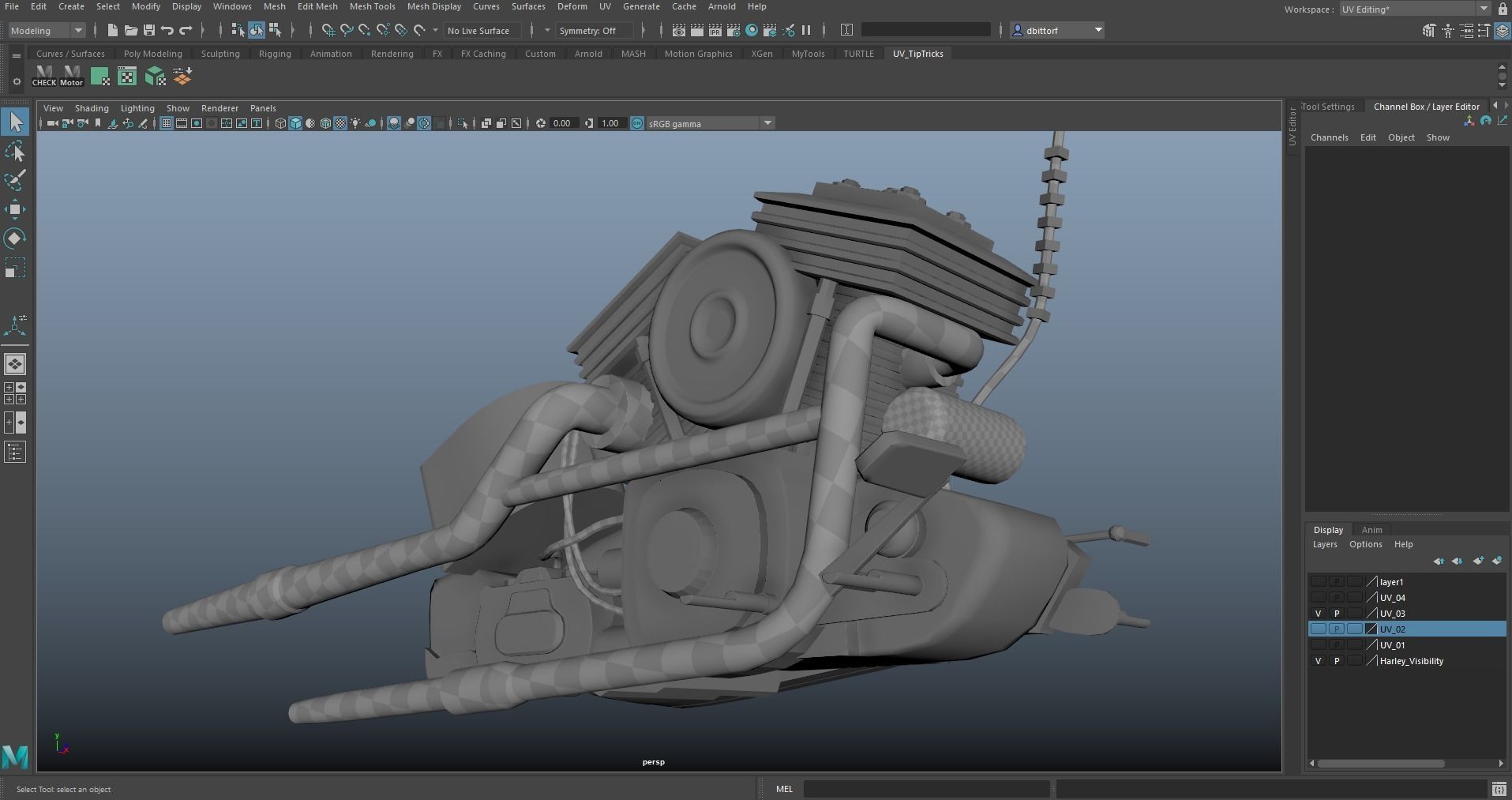Open the No Live Surface field dropdown

coord(482,30)
